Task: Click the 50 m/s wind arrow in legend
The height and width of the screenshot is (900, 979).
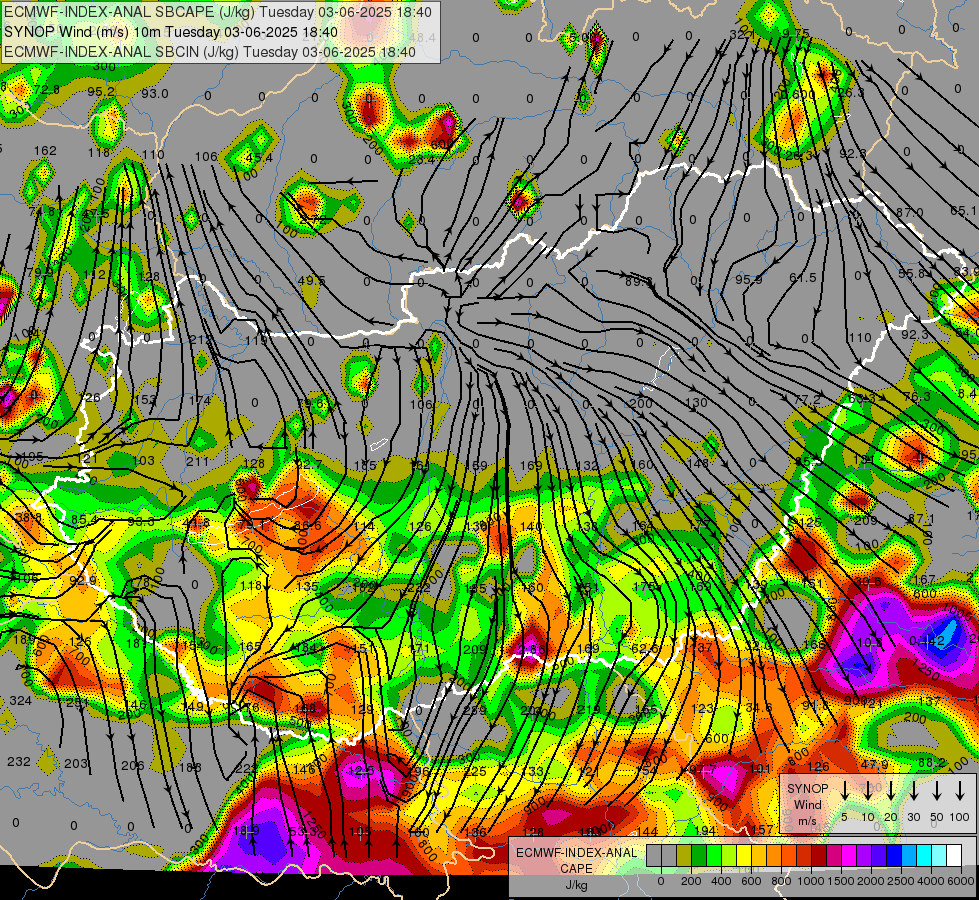Action: pos(937,791)
